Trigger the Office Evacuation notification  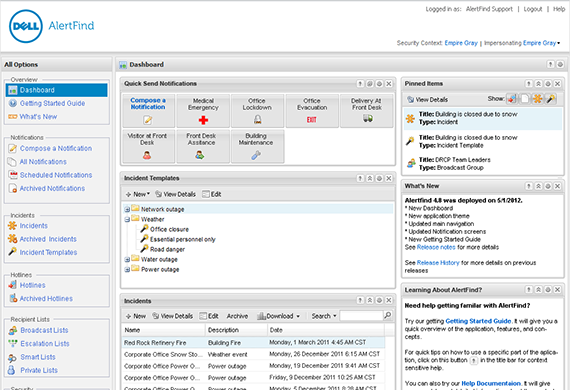pyautogui.click(x=312, y=111)
